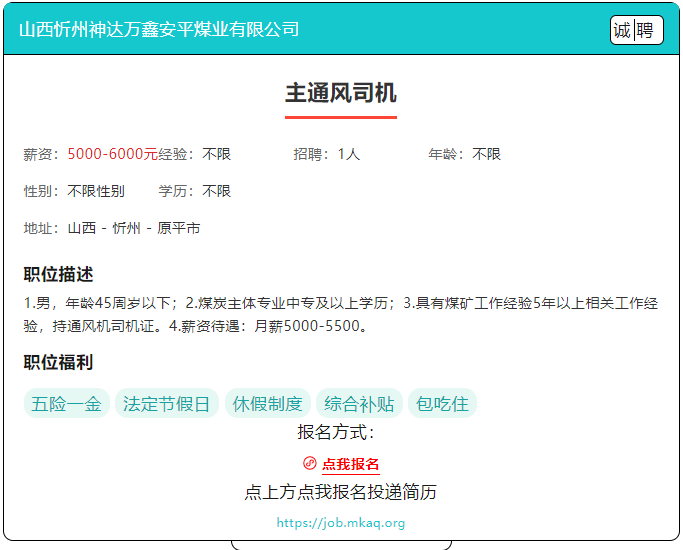
Task: Open the 点我报名 signup link
Action: 351,464
